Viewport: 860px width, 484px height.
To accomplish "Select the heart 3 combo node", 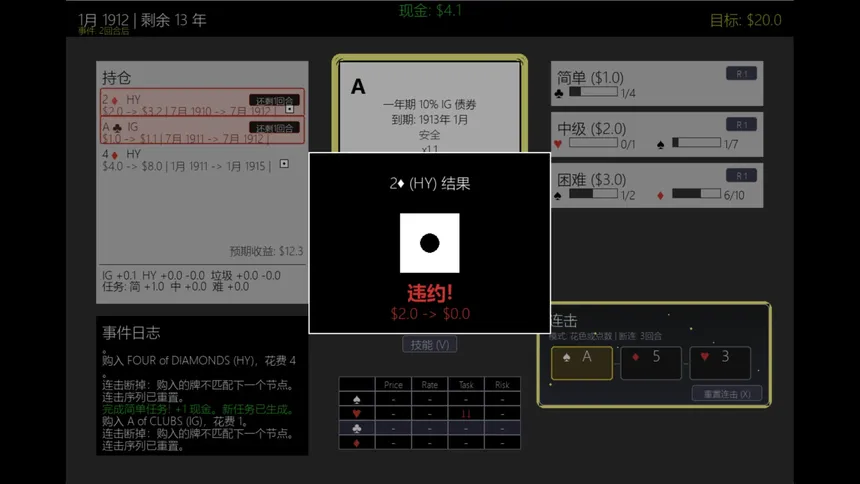I will coord(720,363).
